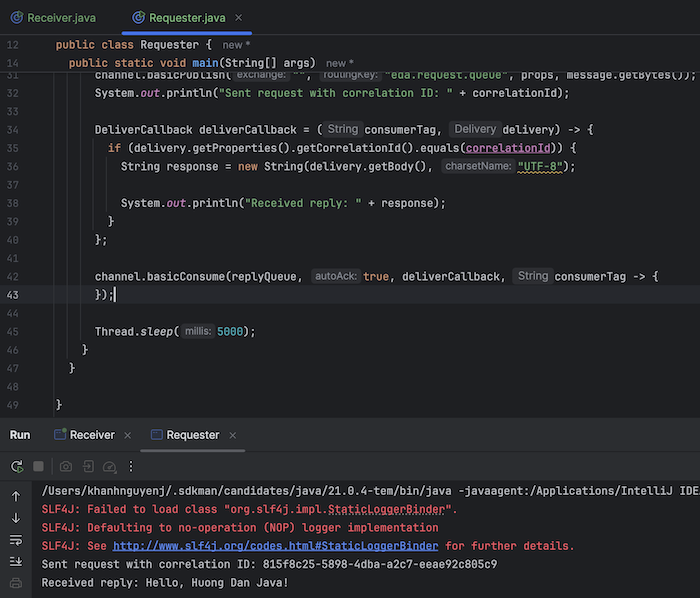The width and height of the screenshot is (700, 598).
Task: Click the Run tool window label
Action: (20, 435)
